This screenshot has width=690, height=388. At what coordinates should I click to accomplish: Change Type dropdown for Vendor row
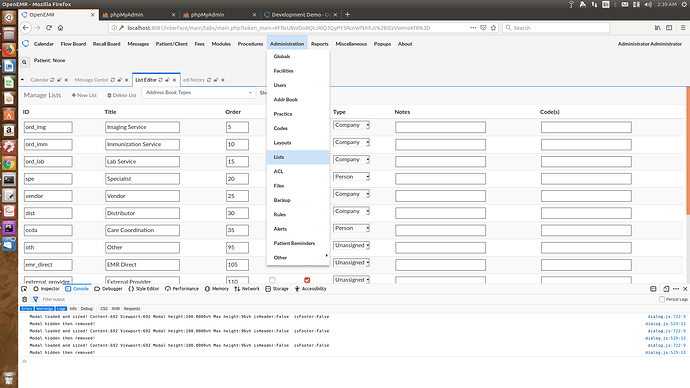click(x=351, y=194)
